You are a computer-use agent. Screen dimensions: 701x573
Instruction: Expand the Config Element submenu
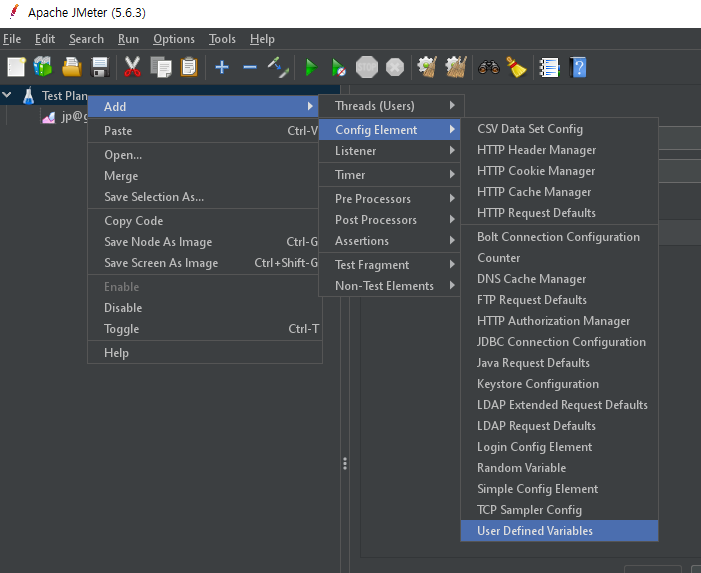pos(390,130)
